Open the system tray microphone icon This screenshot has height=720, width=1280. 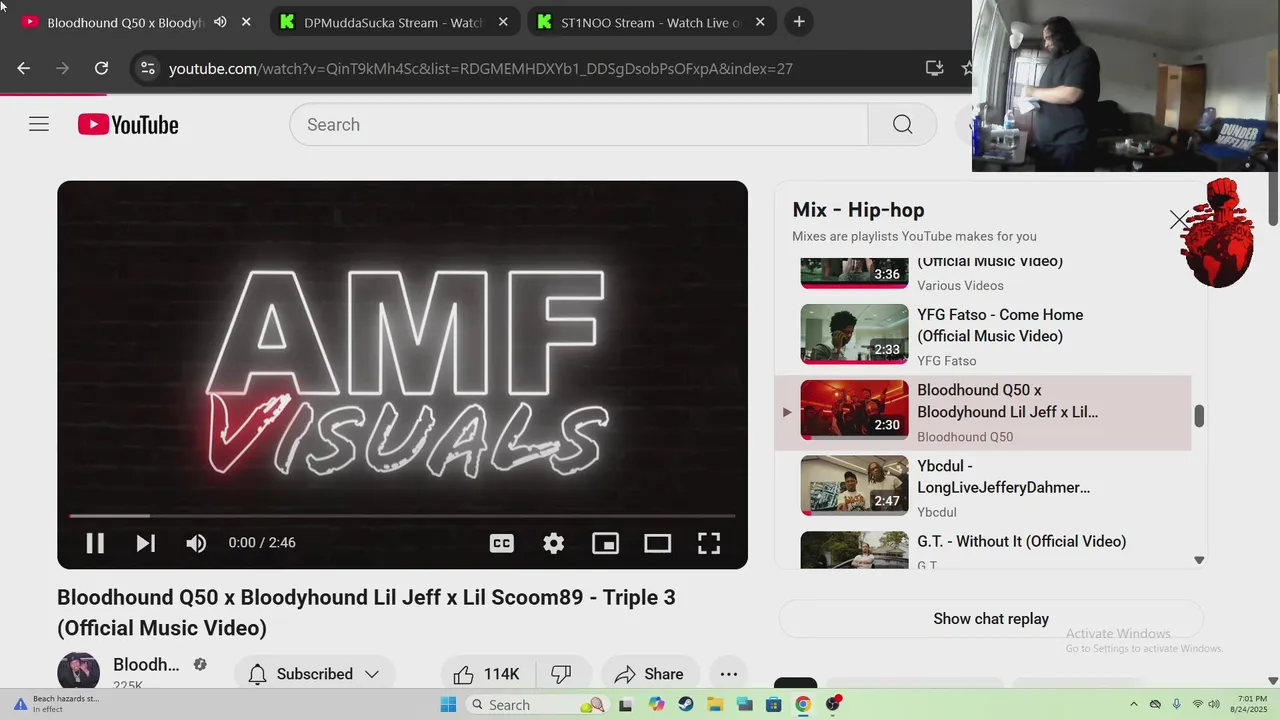(1176, 704)
